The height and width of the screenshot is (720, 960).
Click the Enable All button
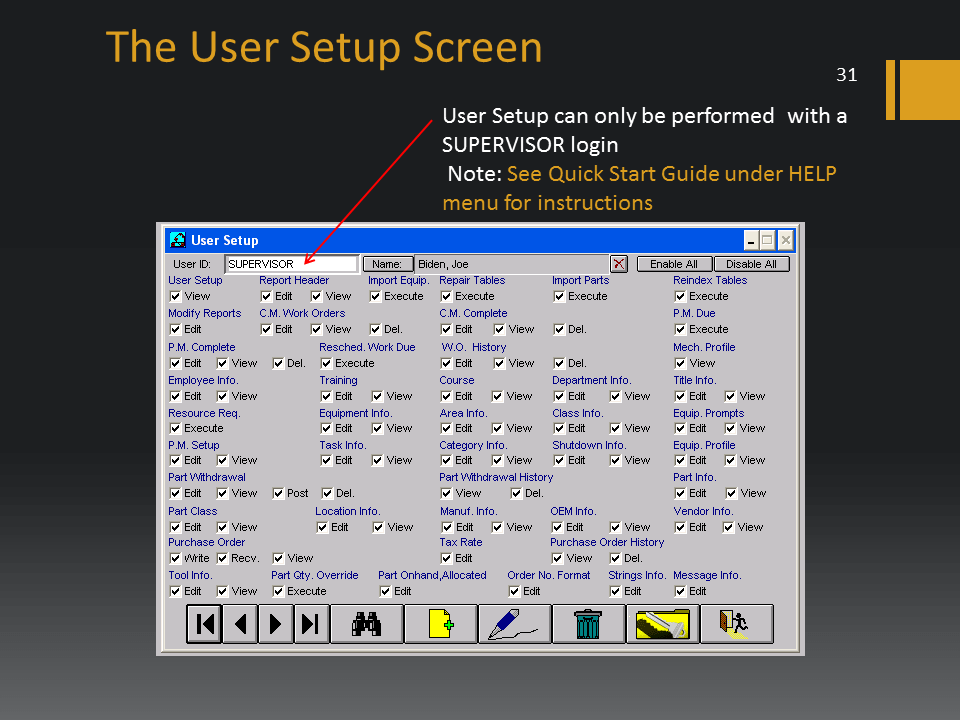point(674,264)
